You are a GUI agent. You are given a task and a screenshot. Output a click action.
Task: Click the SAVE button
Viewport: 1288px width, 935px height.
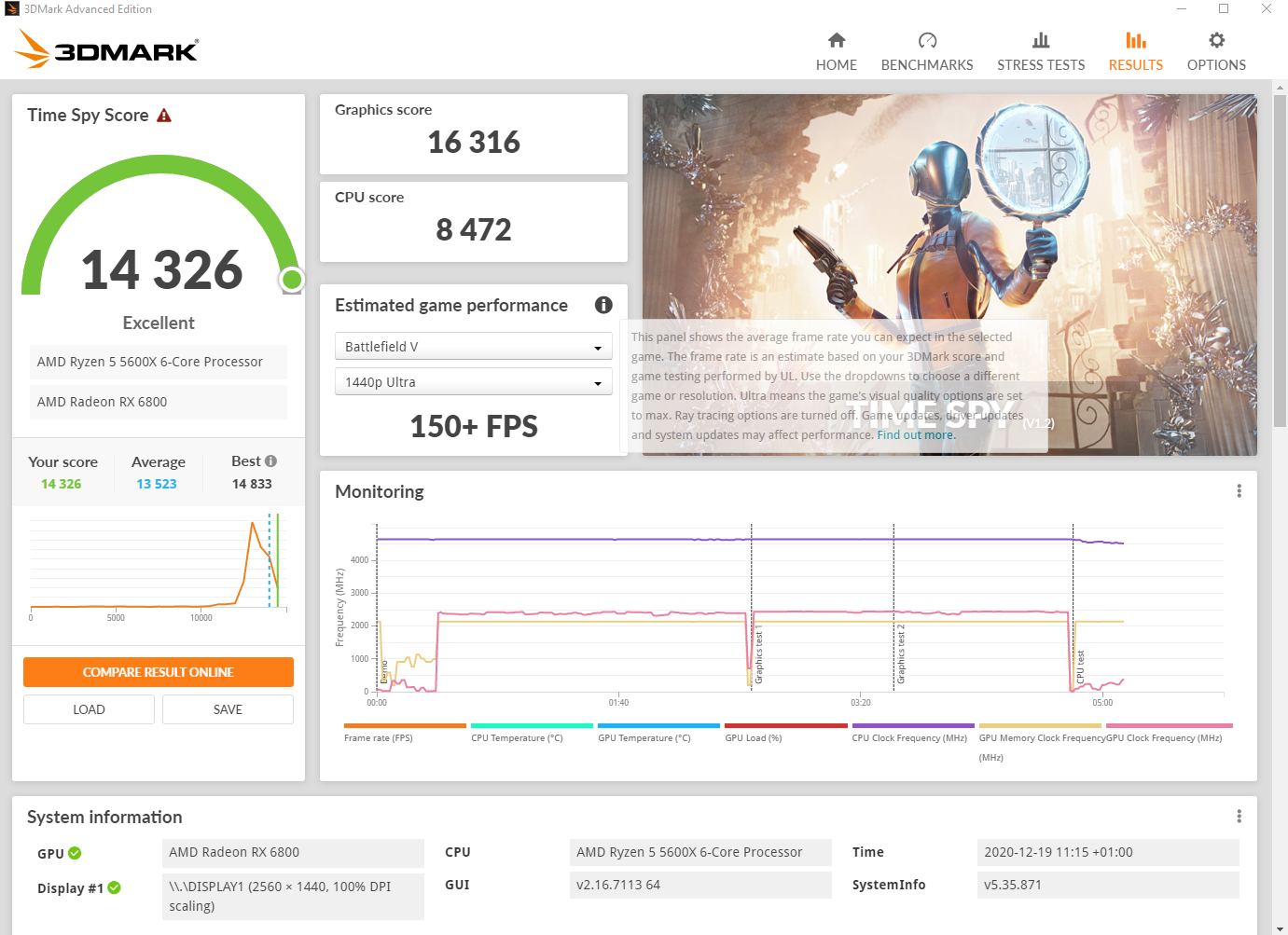pos(228,709)
